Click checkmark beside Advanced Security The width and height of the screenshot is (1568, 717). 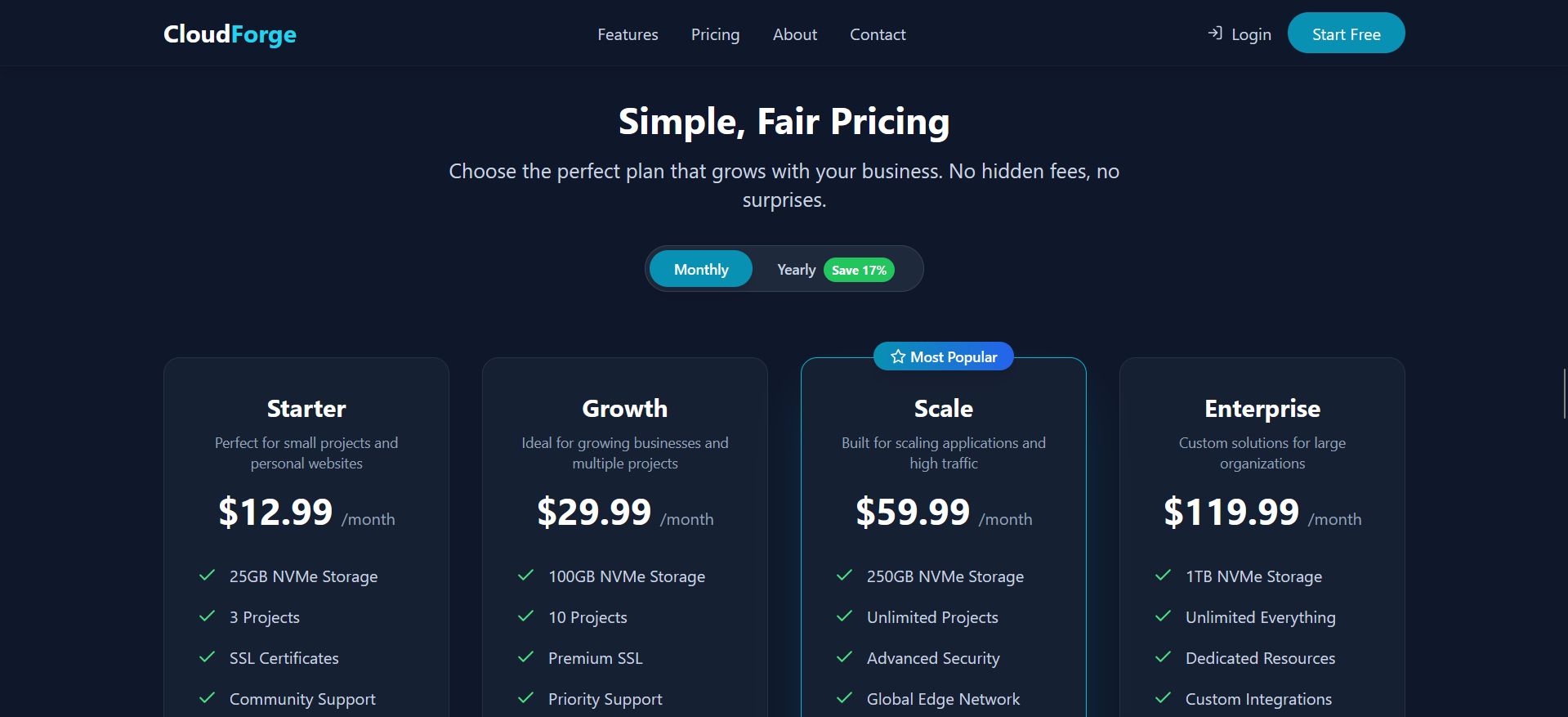[845, 657]
